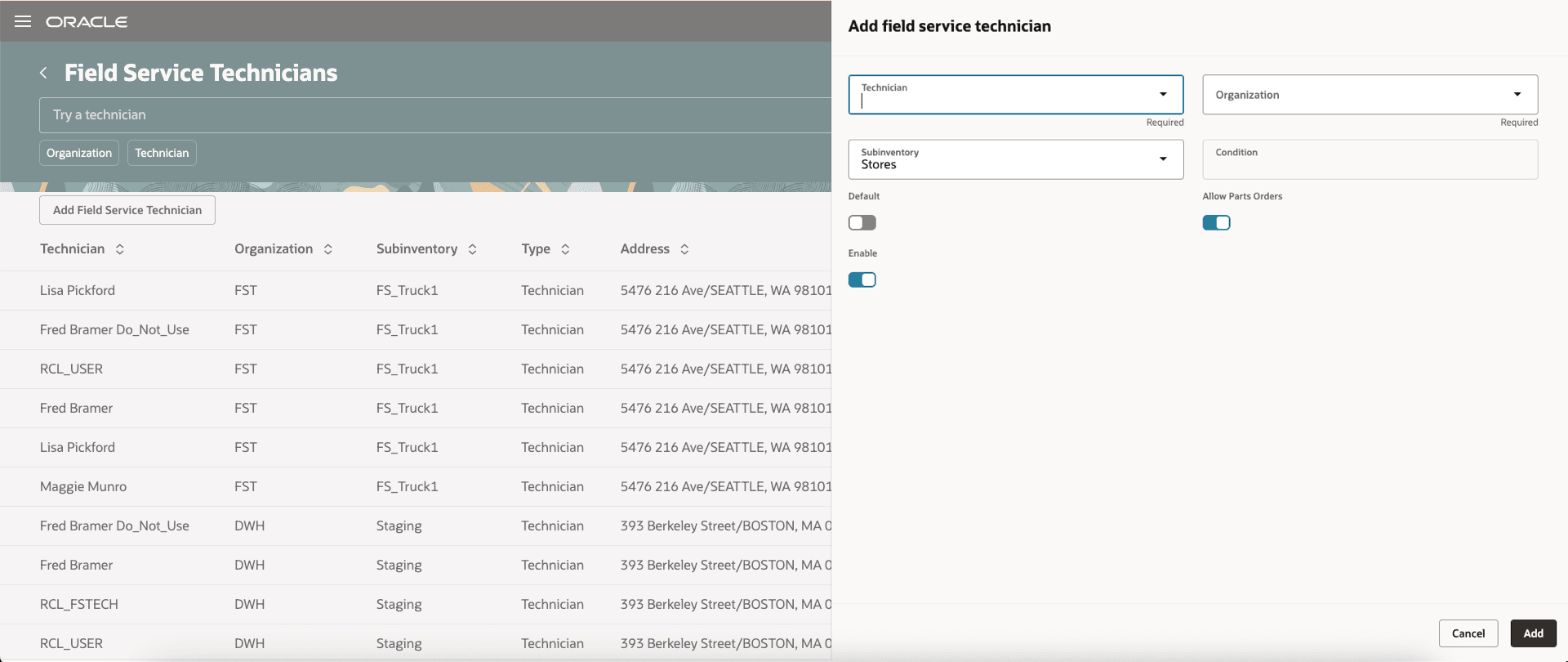This screenshot has height=662, width=1568.
Task: Sort by Subinventory column
Action: (473, 249)
